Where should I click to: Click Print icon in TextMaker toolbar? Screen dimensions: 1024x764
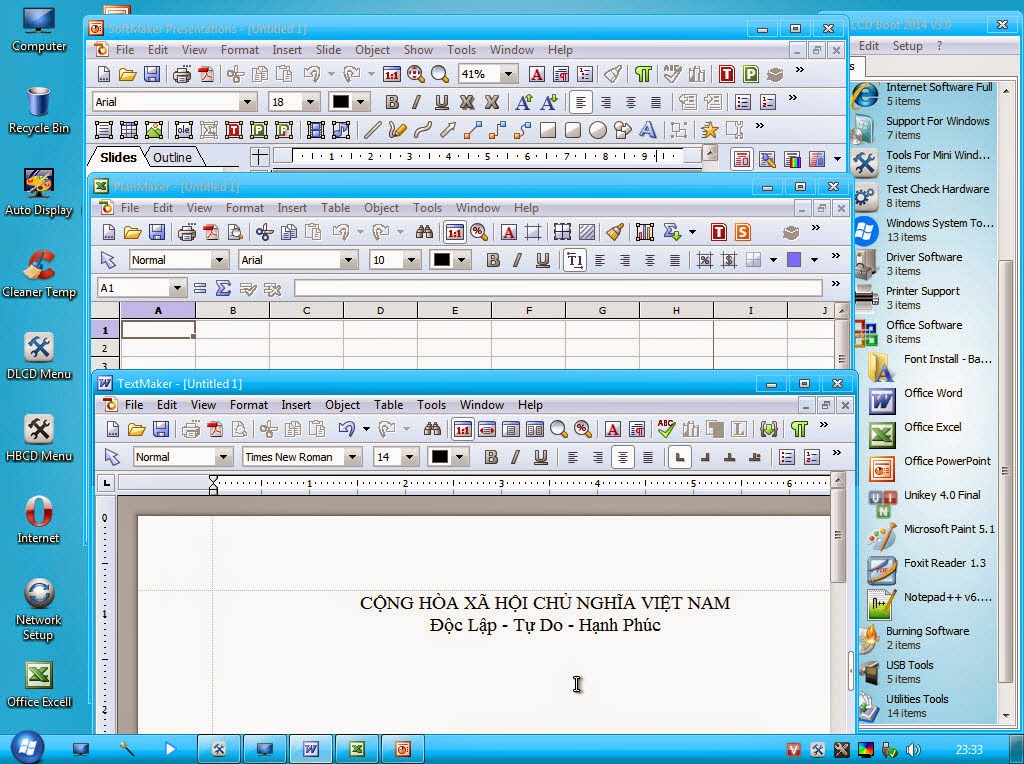[191, 429]
